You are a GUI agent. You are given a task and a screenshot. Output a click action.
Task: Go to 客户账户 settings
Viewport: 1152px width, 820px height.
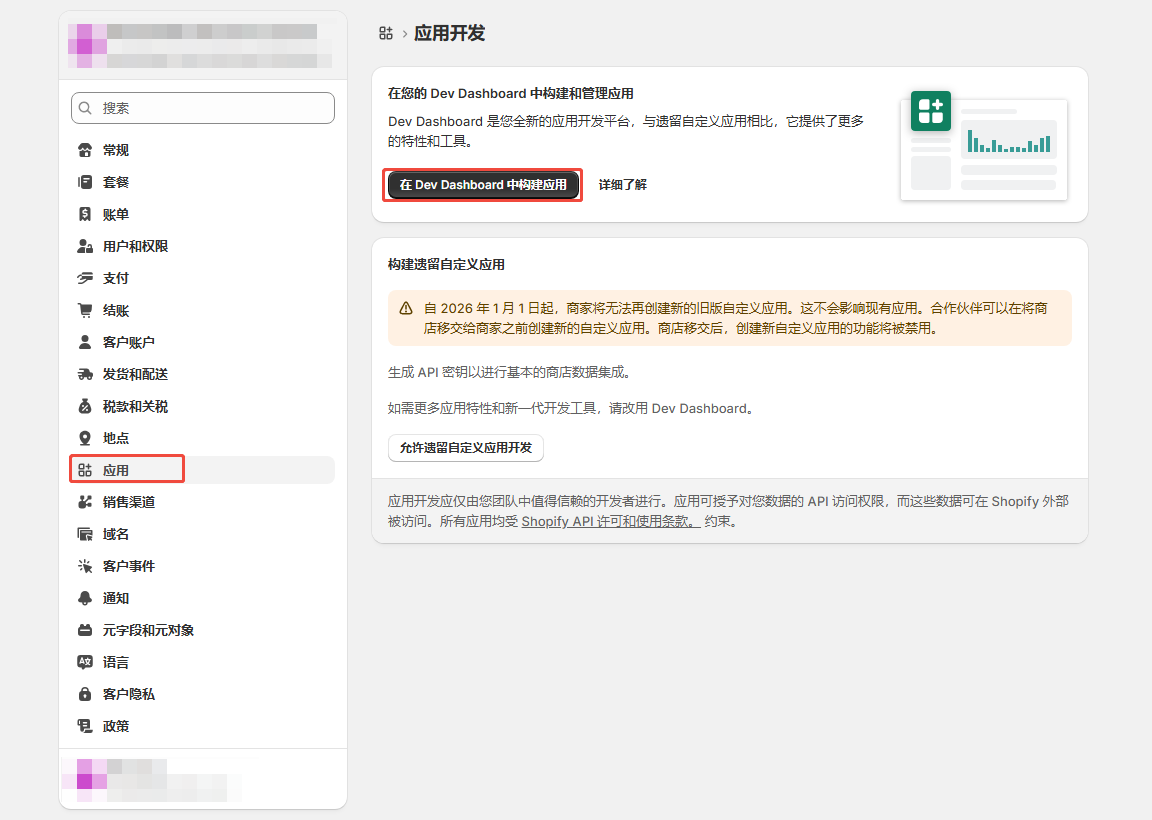pyautogui.click(x=128, y=342)
